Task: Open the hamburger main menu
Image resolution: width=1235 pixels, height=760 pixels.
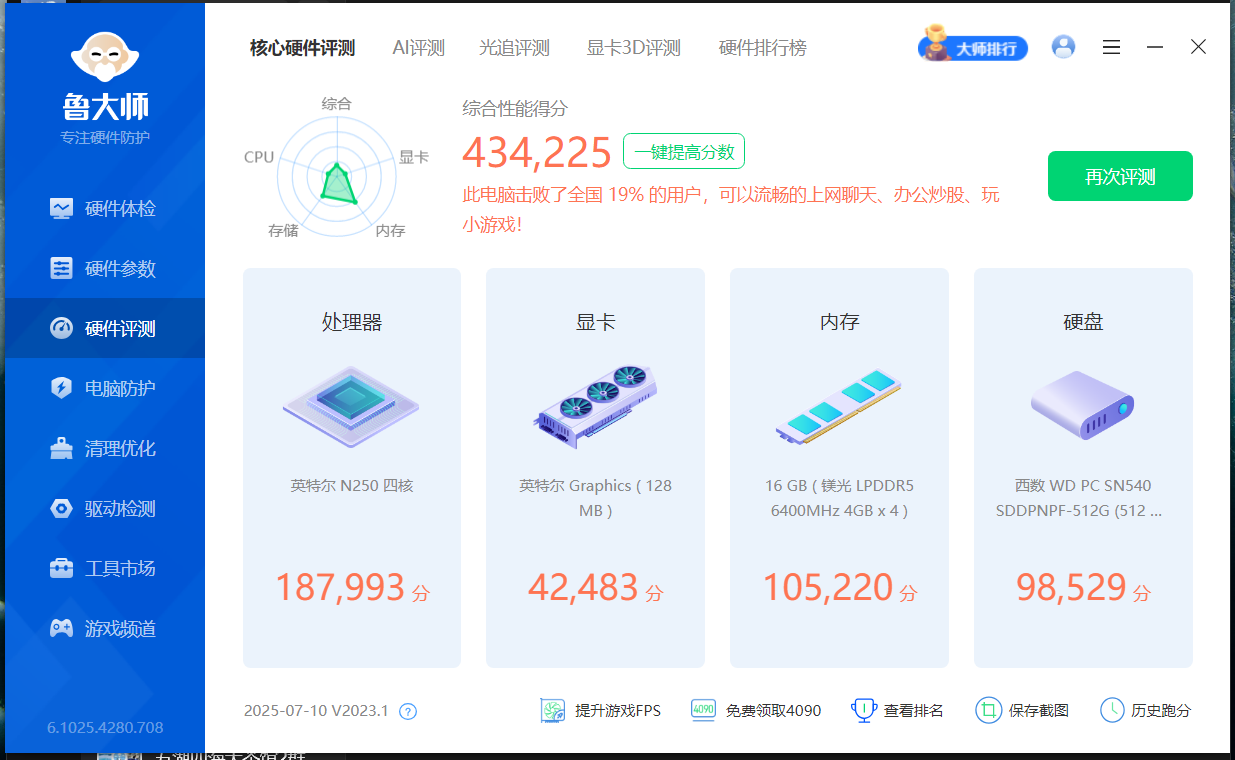Action: 1111,47
